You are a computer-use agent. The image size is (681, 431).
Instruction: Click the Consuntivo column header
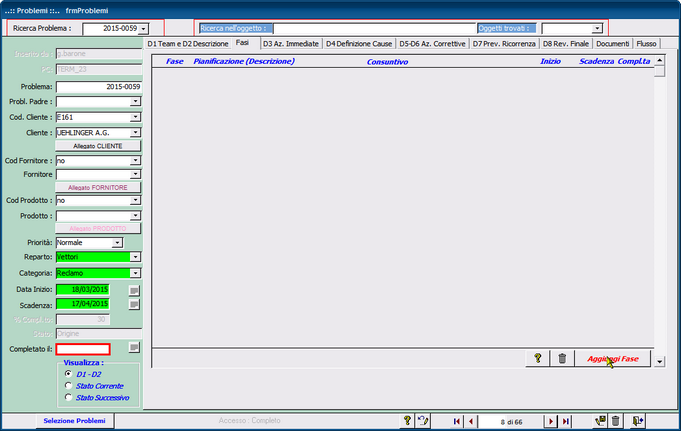(387, 62)
